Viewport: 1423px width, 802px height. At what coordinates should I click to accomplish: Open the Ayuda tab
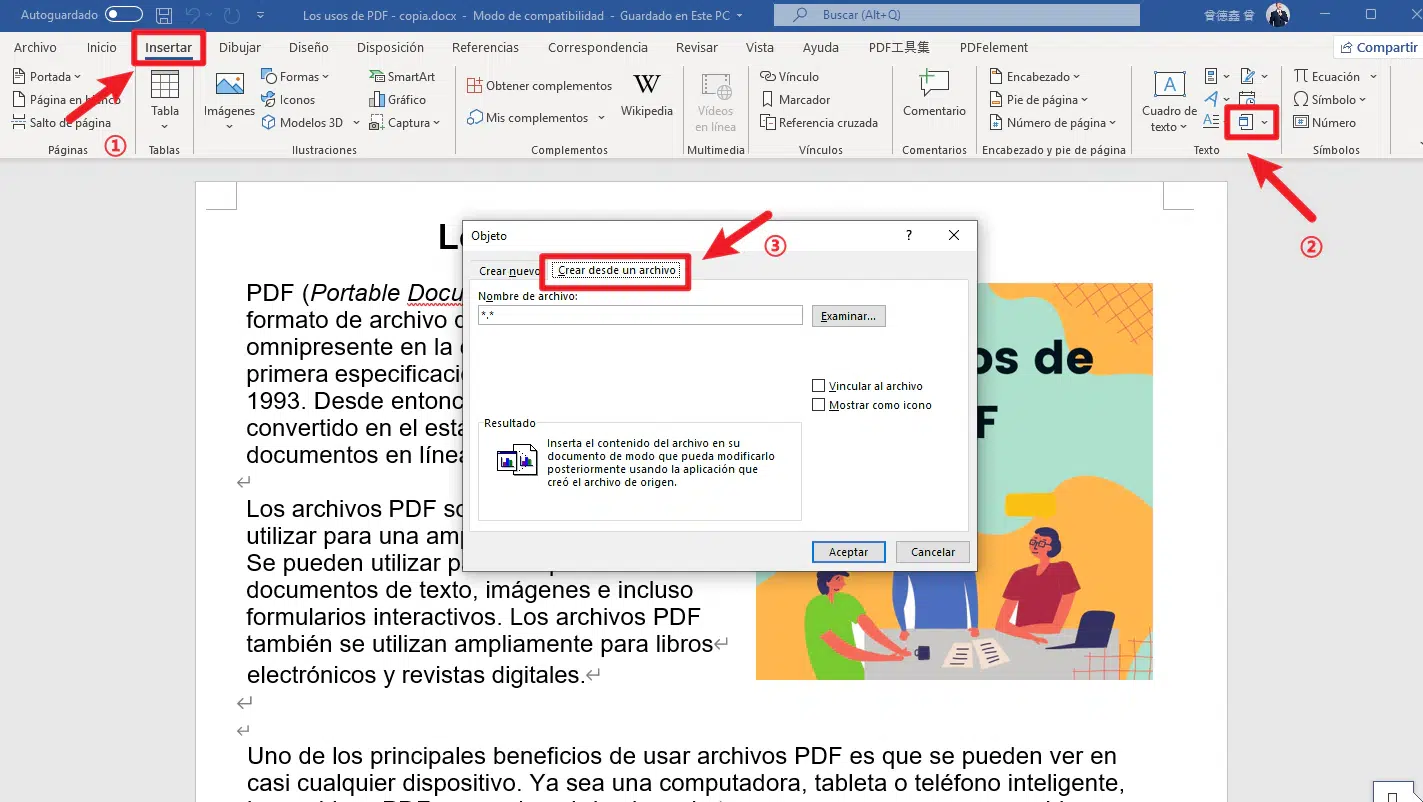[821, 47]
